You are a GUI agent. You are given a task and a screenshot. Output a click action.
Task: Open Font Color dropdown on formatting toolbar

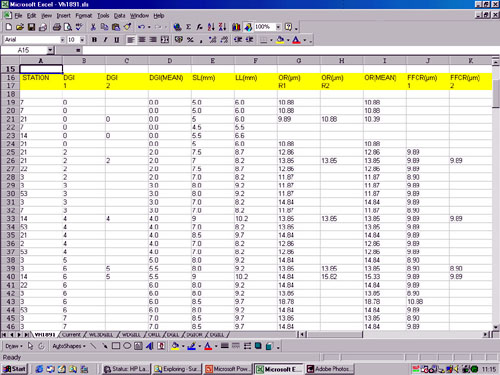click(305, 40)
